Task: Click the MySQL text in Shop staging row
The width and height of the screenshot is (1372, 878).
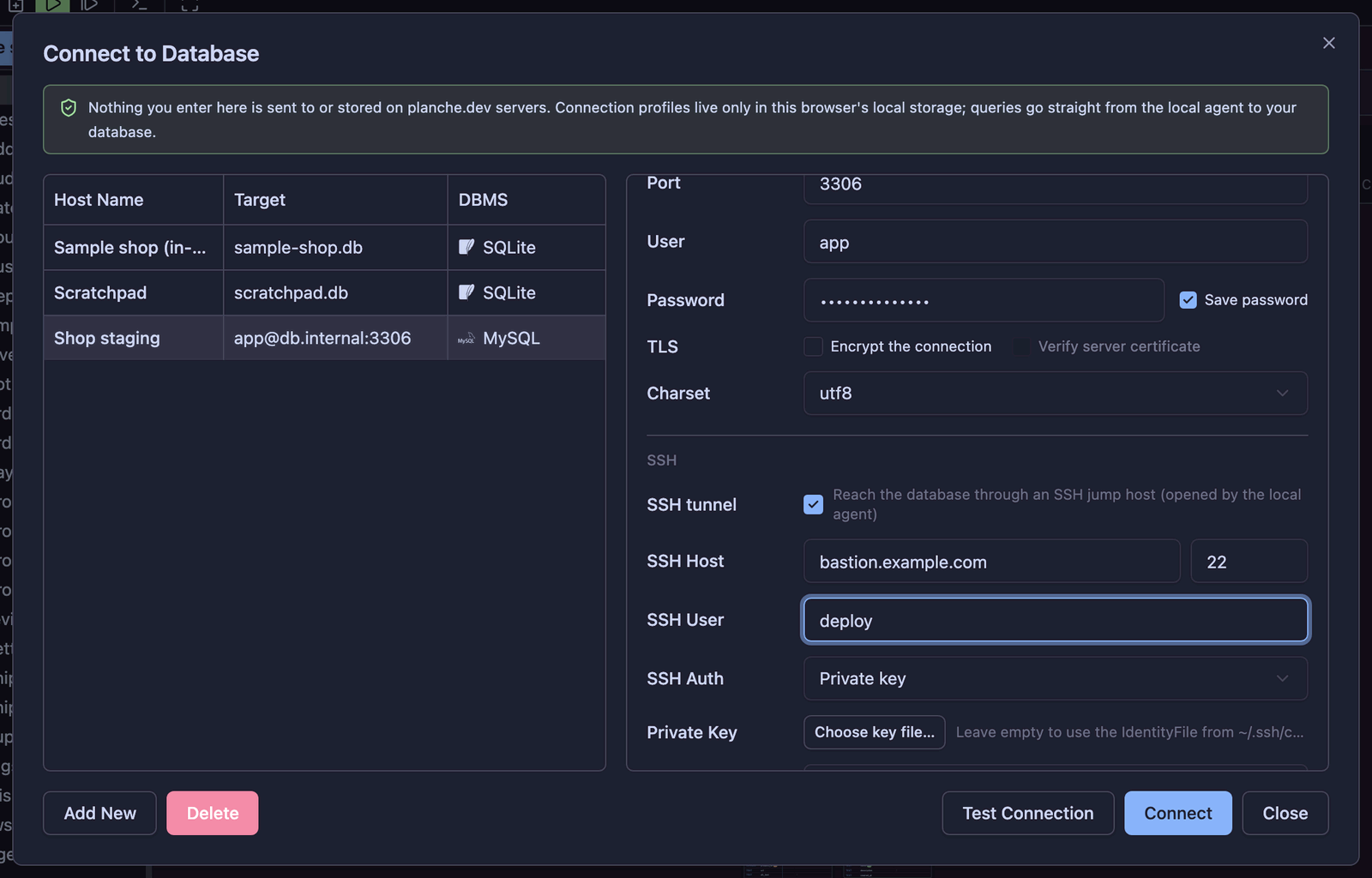Action: [511, 338]
